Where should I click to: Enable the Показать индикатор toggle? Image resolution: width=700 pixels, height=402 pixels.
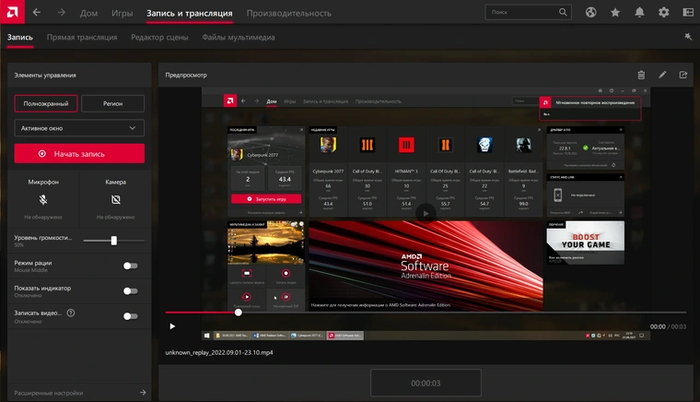coord(129,290)
